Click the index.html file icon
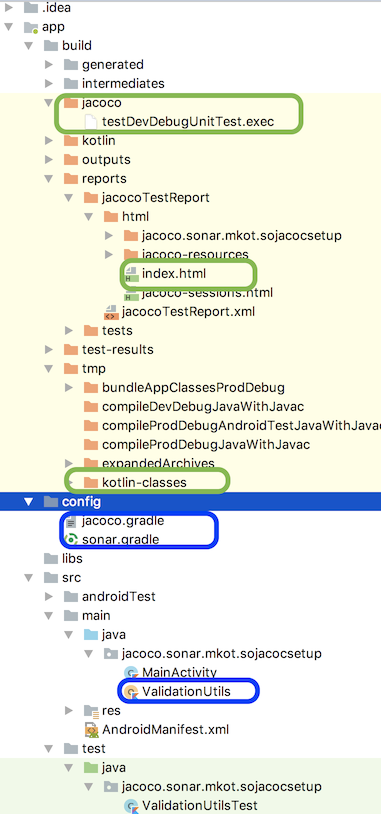 [x=131, y=273]
